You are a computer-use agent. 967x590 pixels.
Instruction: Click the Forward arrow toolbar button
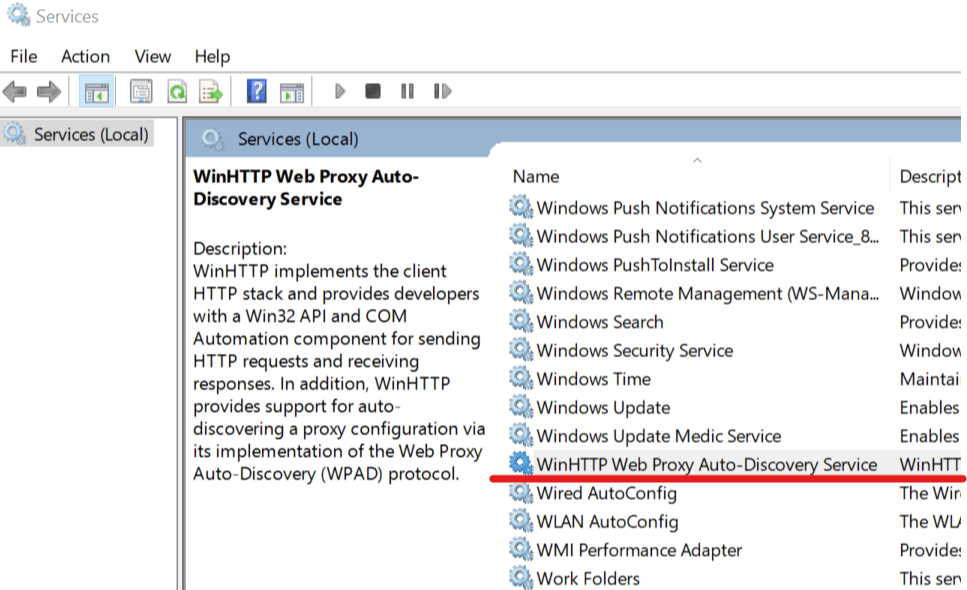click(49, 92)
